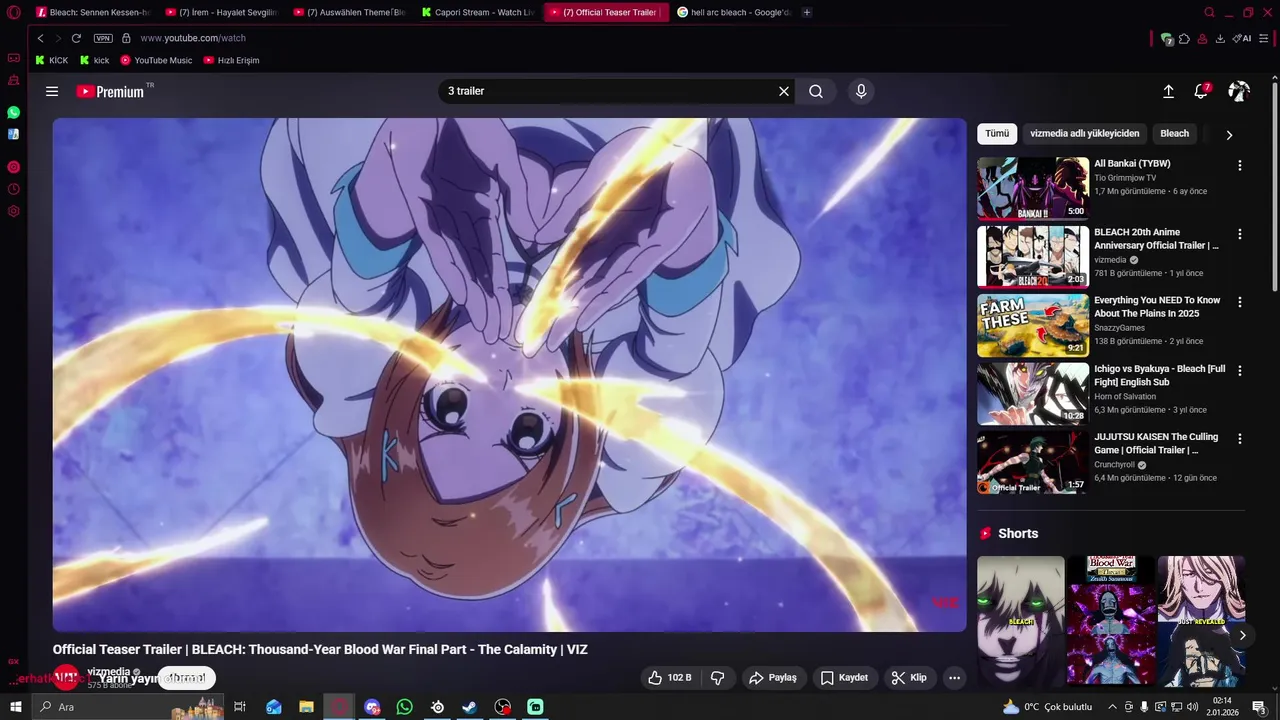Screen dimensions: 1280x720
Task: Switch to the Bleach: Sennen Kessen browser tab
Action: tap(93, 12)
